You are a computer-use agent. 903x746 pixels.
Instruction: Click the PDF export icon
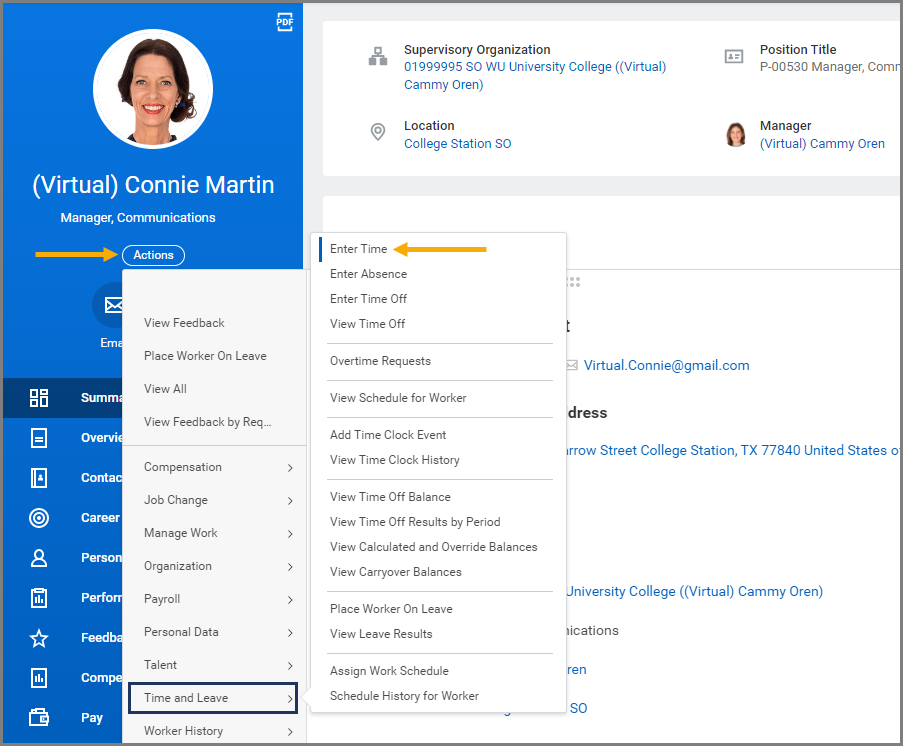(285, 22)
